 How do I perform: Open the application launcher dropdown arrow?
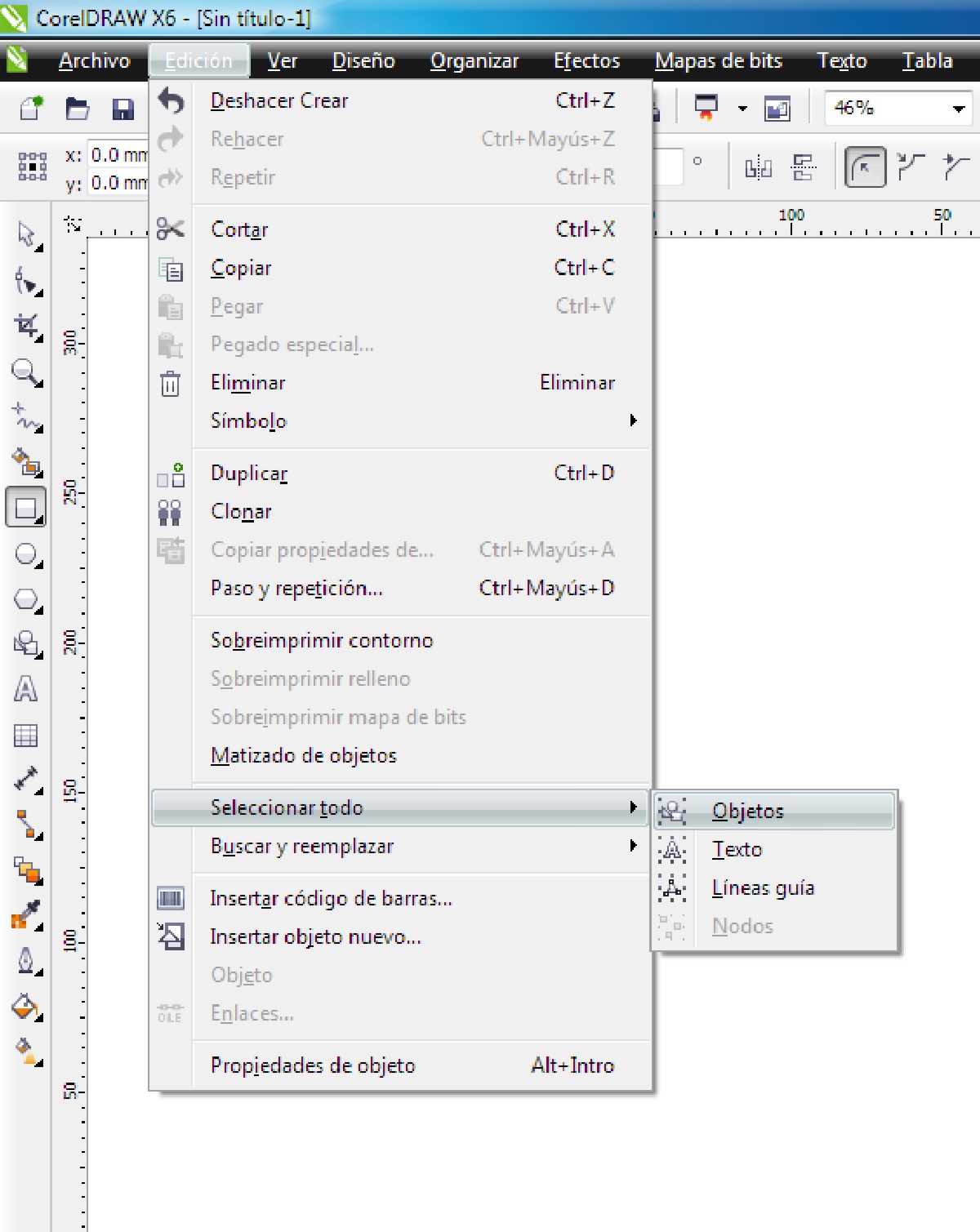[x=742, y=108]
